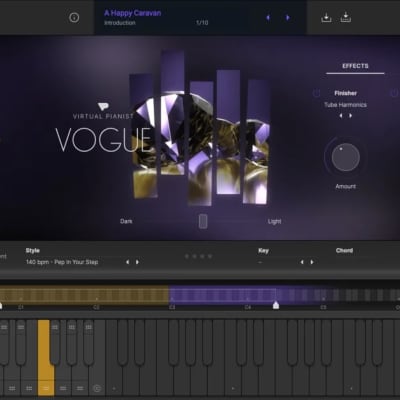Open the A Happy Caravan preset browser
Viewport: 400px width, 400px height.
coord(132,13)
